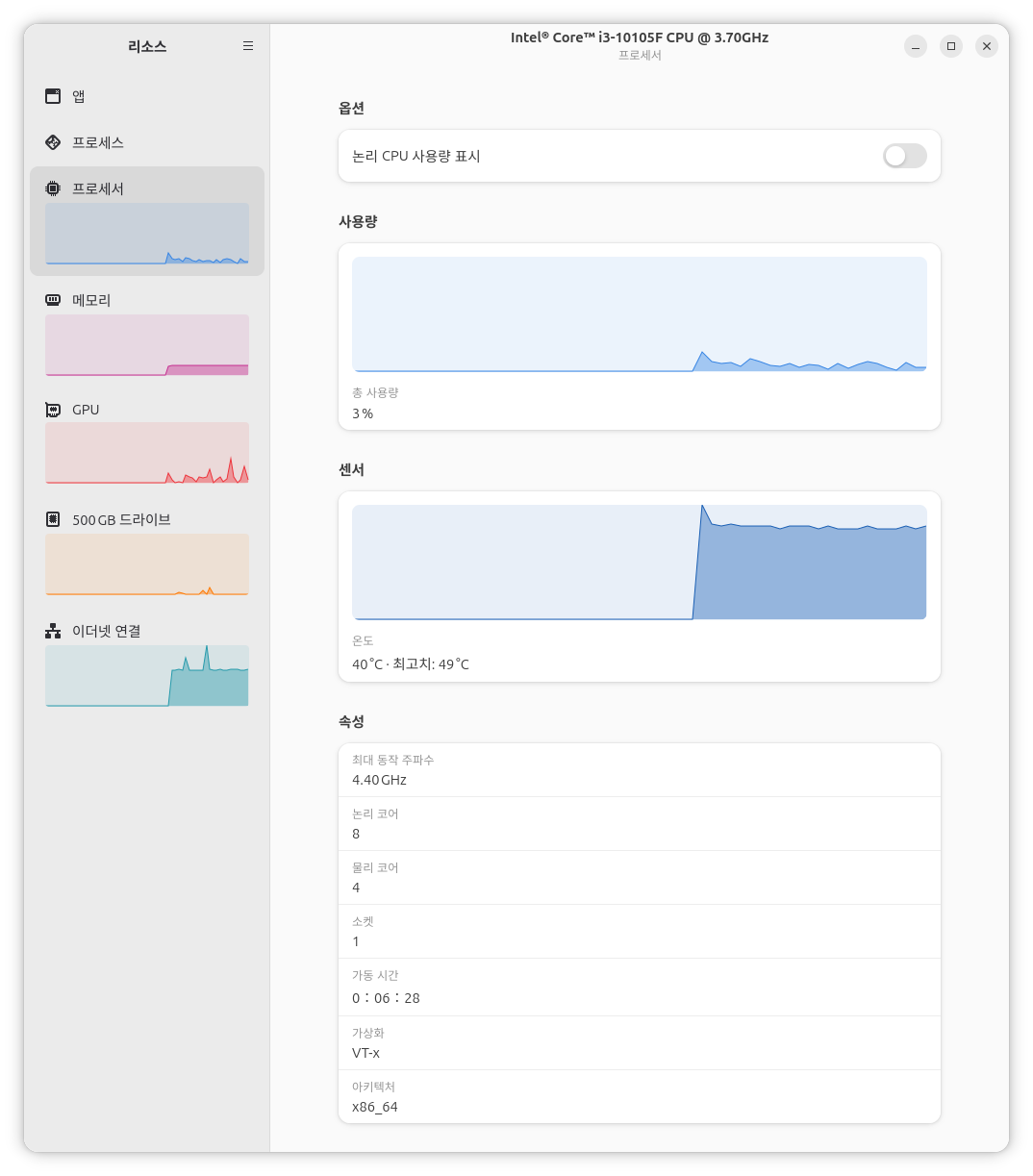The image size is (1033, 1176).
Task: Click the 40 °C · 최고치: 49 °C reading
Action: pyautogui.click(x=411, y=664)
